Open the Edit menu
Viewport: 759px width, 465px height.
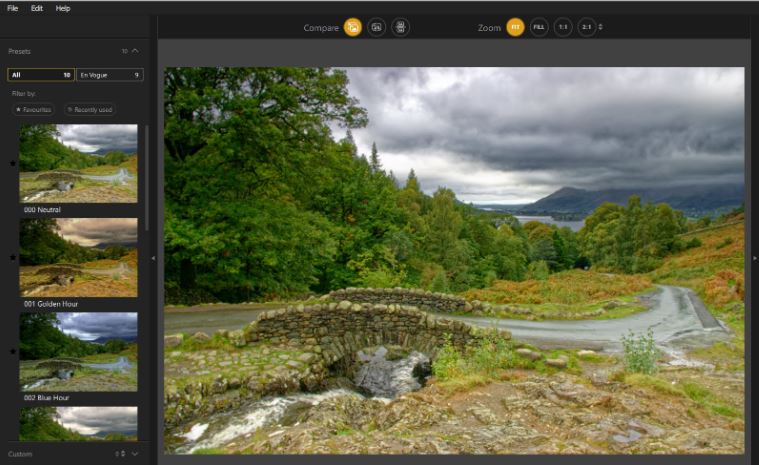coord(37,8)
